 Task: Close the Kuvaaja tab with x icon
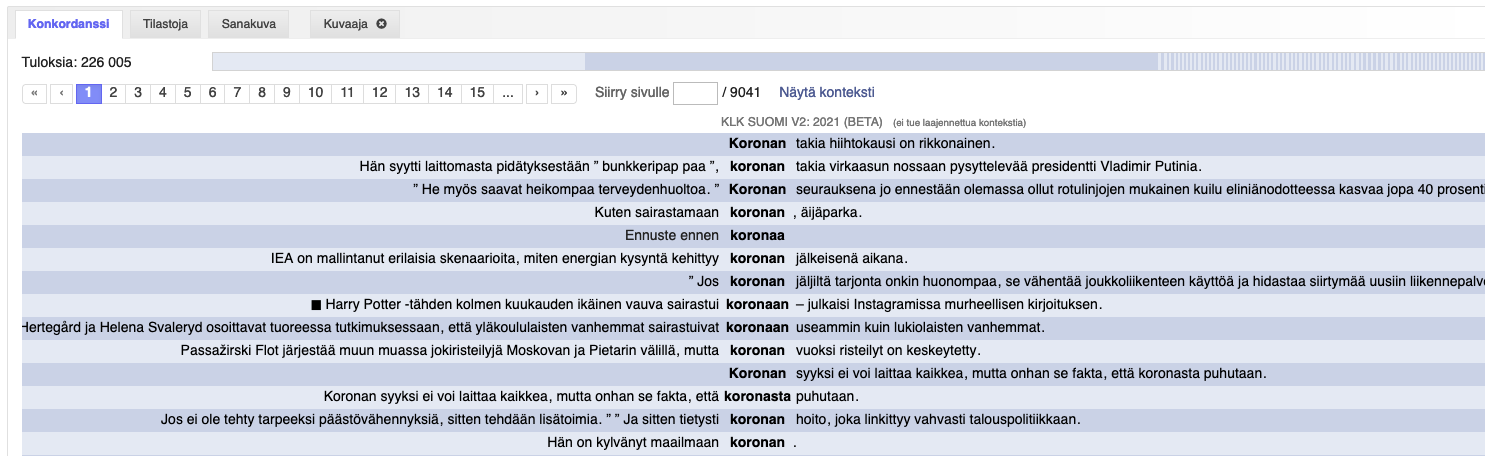[381, 24]
